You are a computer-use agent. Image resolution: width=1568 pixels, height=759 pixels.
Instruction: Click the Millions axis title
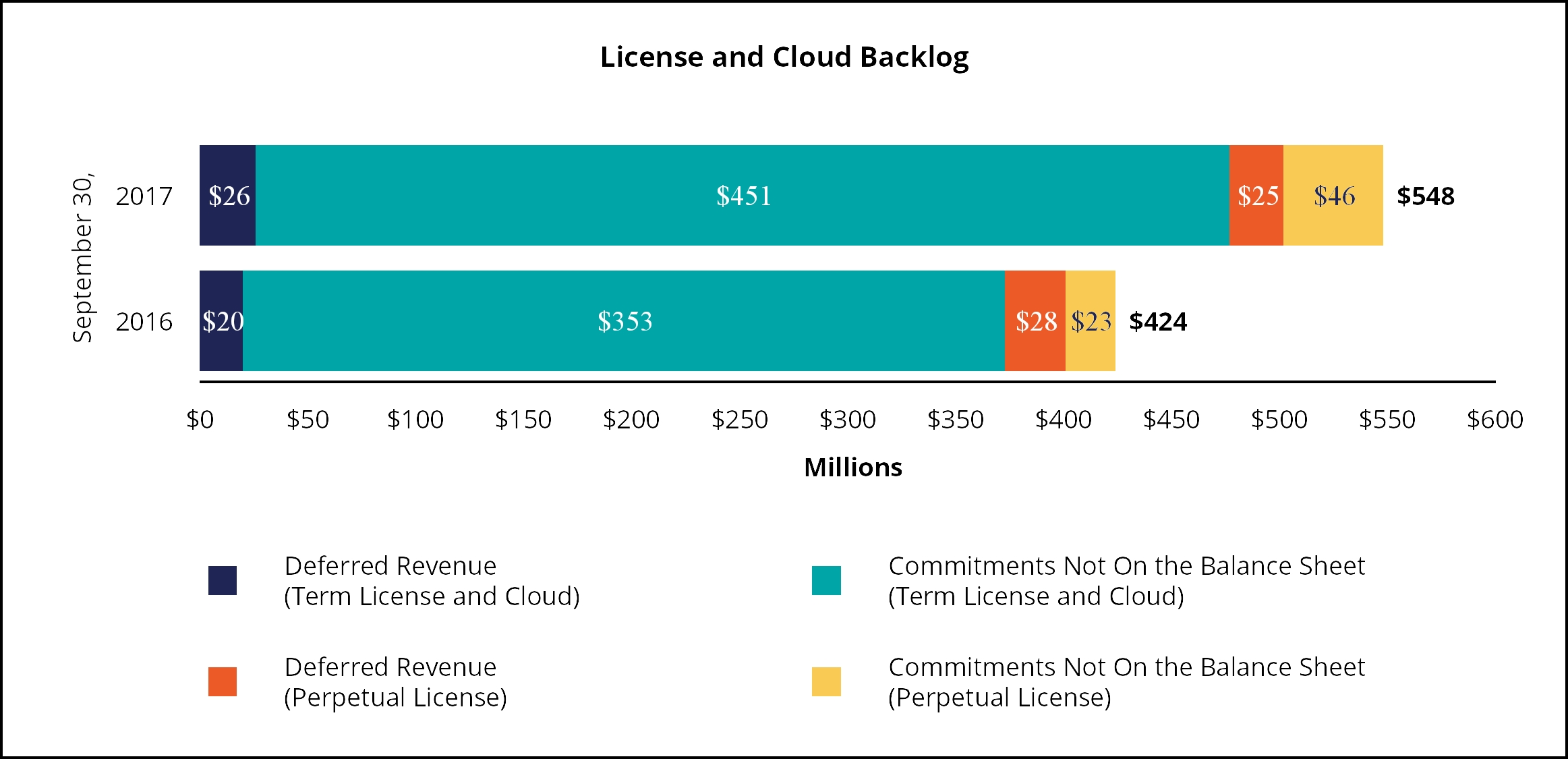[x=852, y=467]
